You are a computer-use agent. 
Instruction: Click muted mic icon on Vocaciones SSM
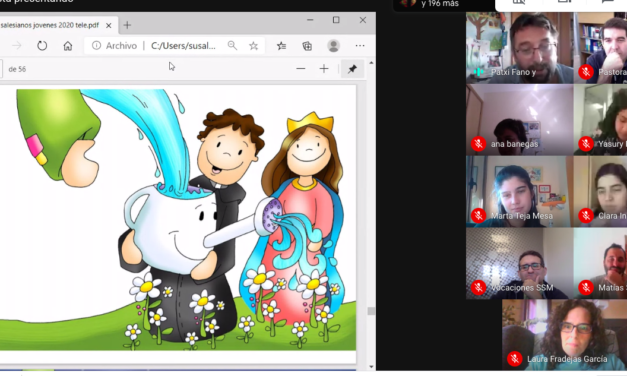pos(478,287)
